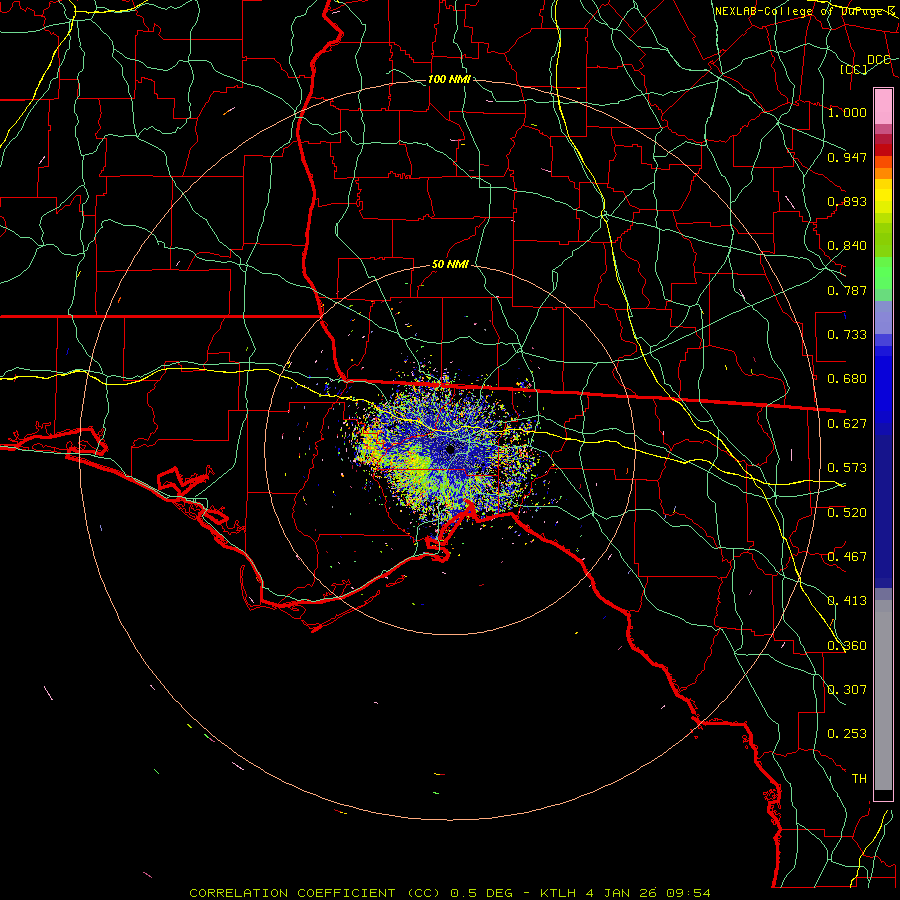The image size is (900, 900).
Task: Click "KTLH" station ID in the bottom caption
Action: coord(558,893)
